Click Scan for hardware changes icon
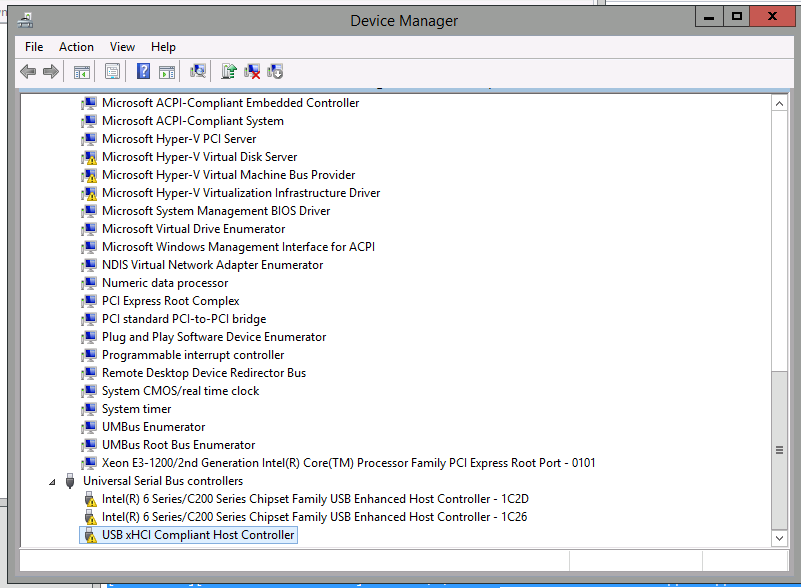Screen dimensions: 801x588 198,71
